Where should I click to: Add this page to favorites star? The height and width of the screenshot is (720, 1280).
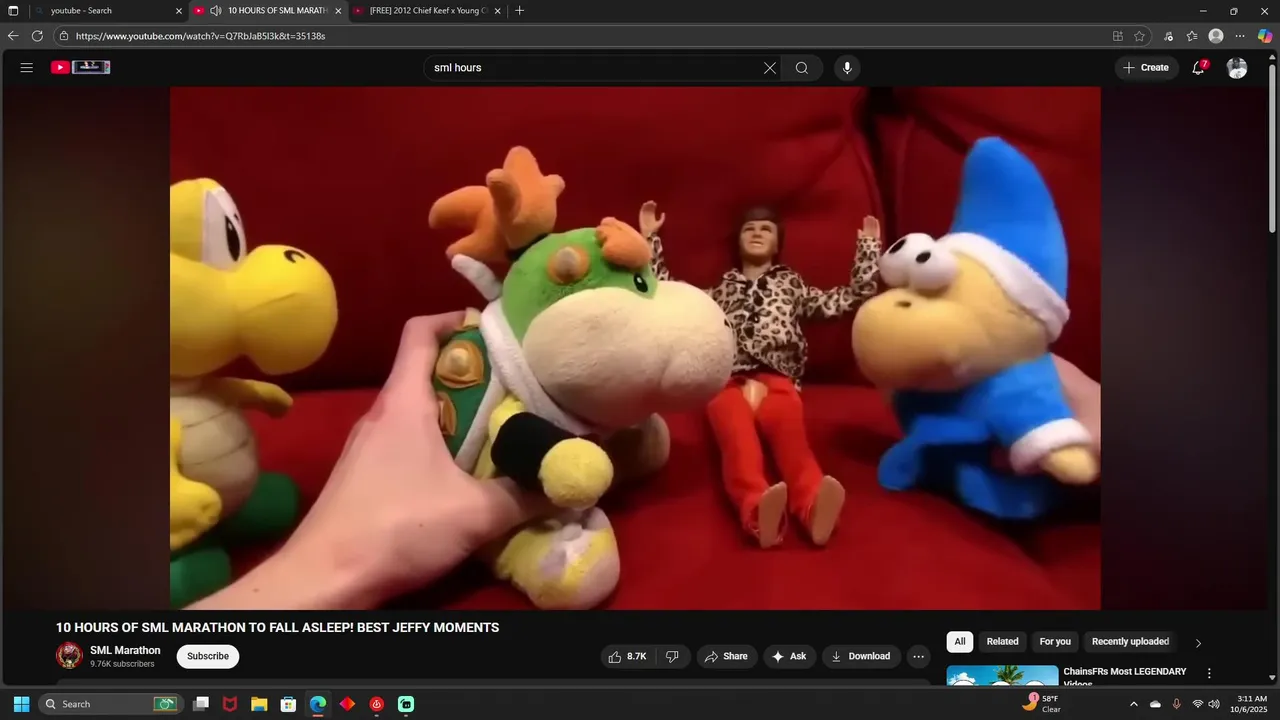[1139, 36]
